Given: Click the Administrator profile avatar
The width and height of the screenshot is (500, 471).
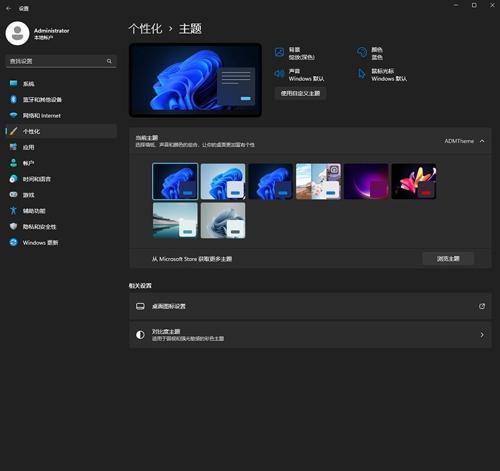Looking at the screenshot, I should [17, 33].
